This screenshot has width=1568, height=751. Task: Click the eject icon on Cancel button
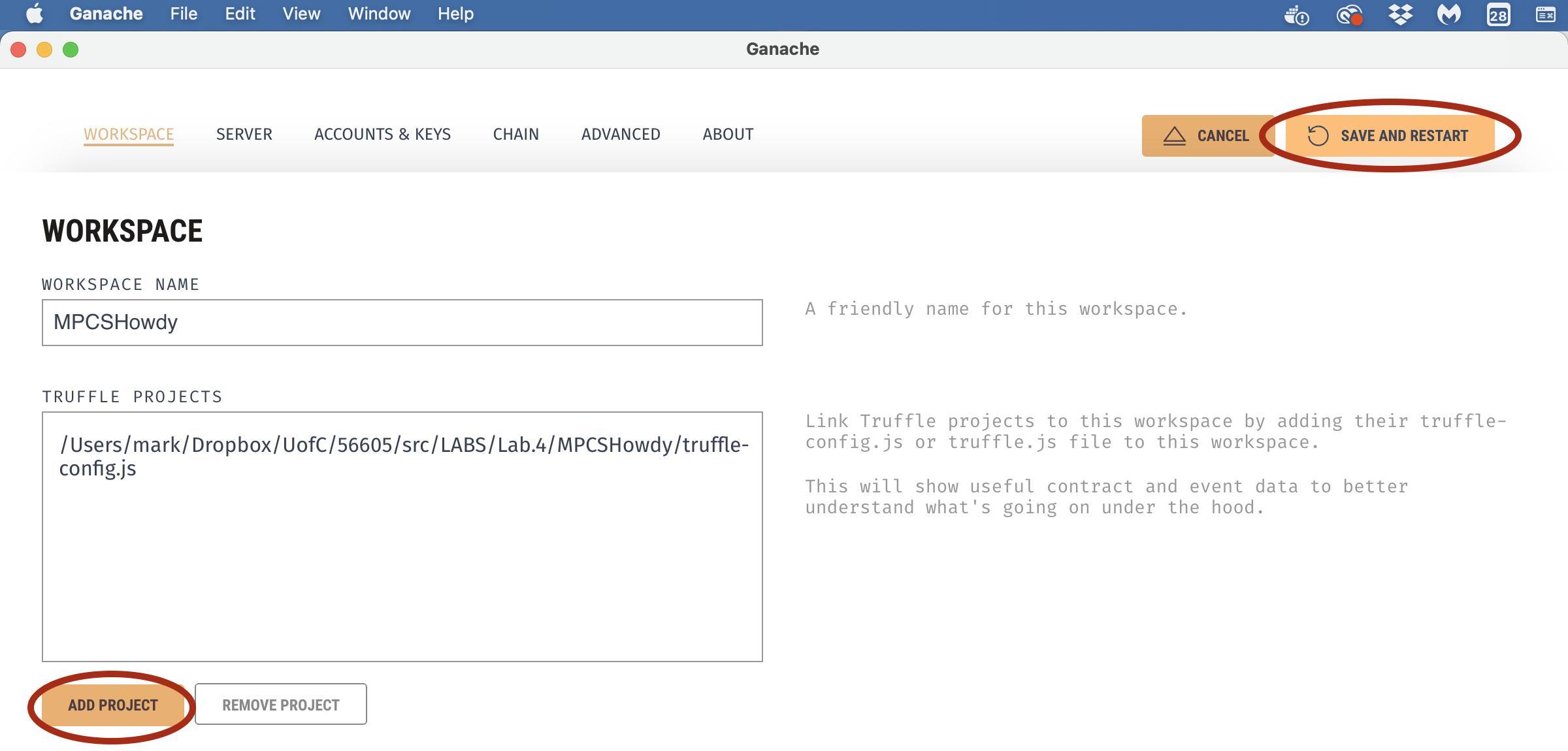click(x=1174, y=136)
